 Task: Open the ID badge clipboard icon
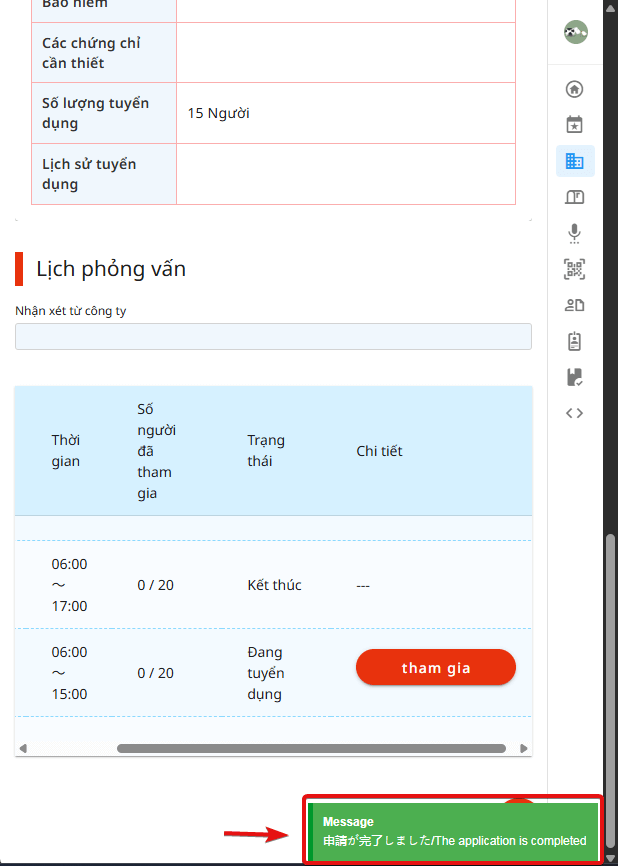coord(574,341)
